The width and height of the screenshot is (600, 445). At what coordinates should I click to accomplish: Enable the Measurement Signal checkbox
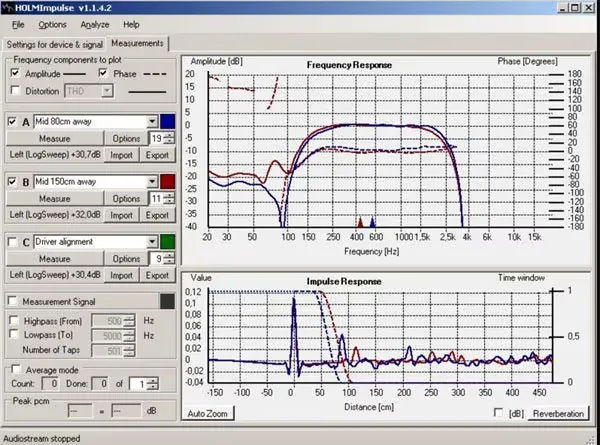coord(13,301)
